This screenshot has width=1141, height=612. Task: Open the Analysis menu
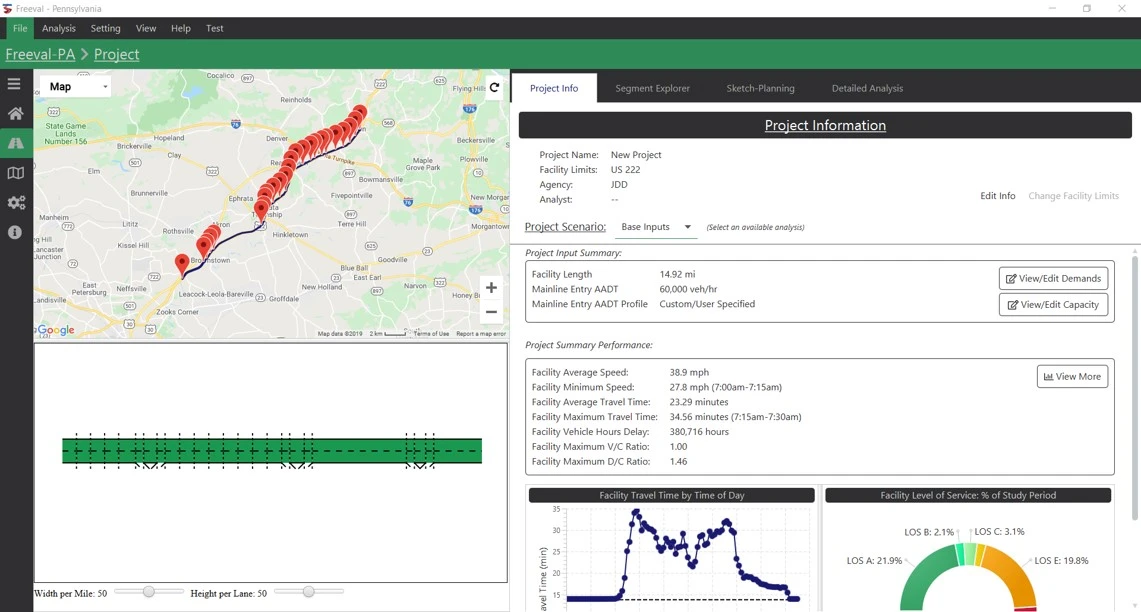tap(59, 28)
